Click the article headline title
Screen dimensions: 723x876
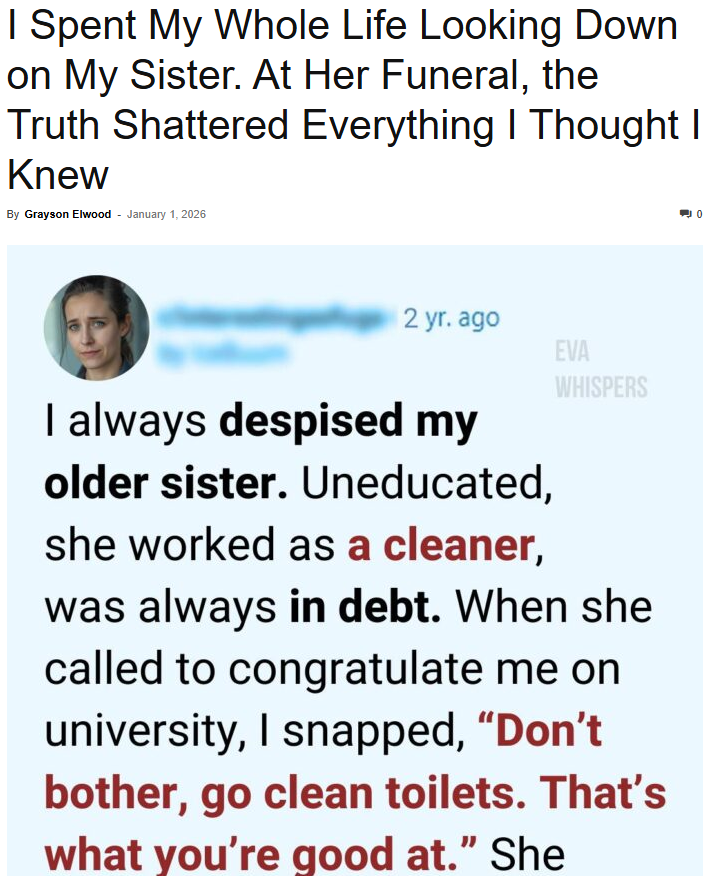coord(350,100)
